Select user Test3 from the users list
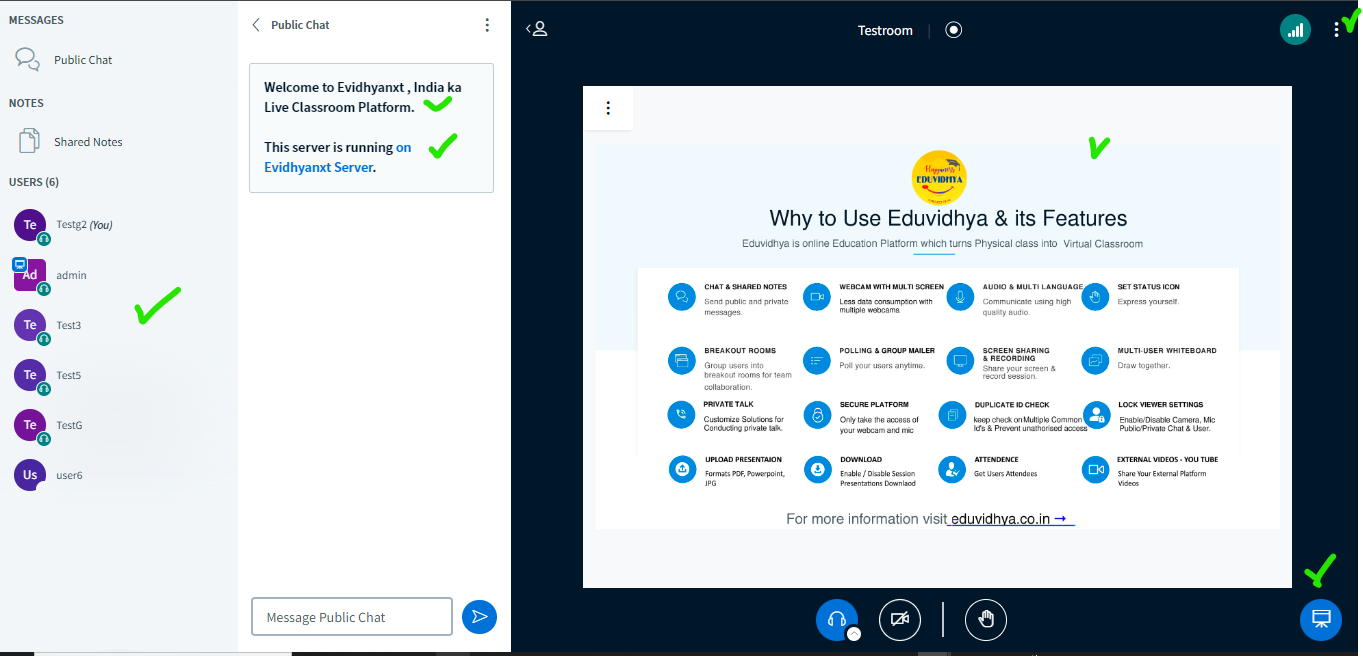Screen dimensions: 1363x656 (x=68, y=325)
